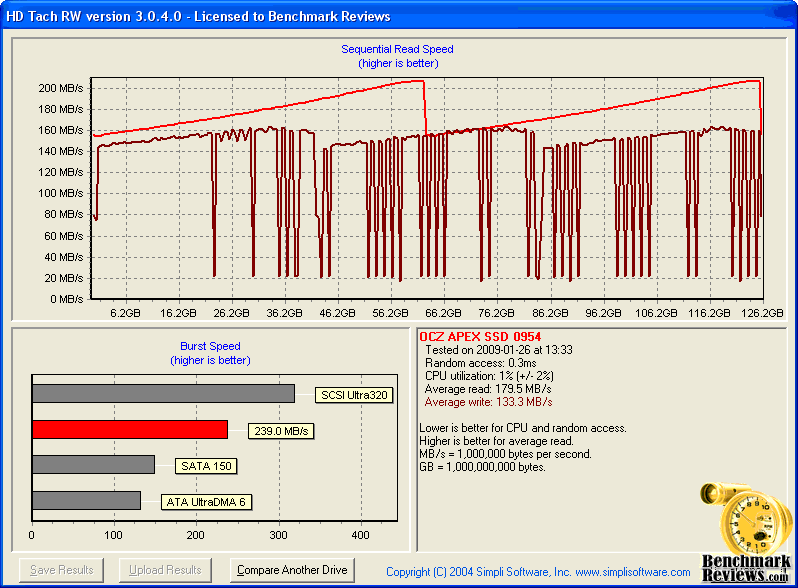
Task: Click the Sequential Read Speed chart title
Action: pyautogui.click(x=397, y=49)
